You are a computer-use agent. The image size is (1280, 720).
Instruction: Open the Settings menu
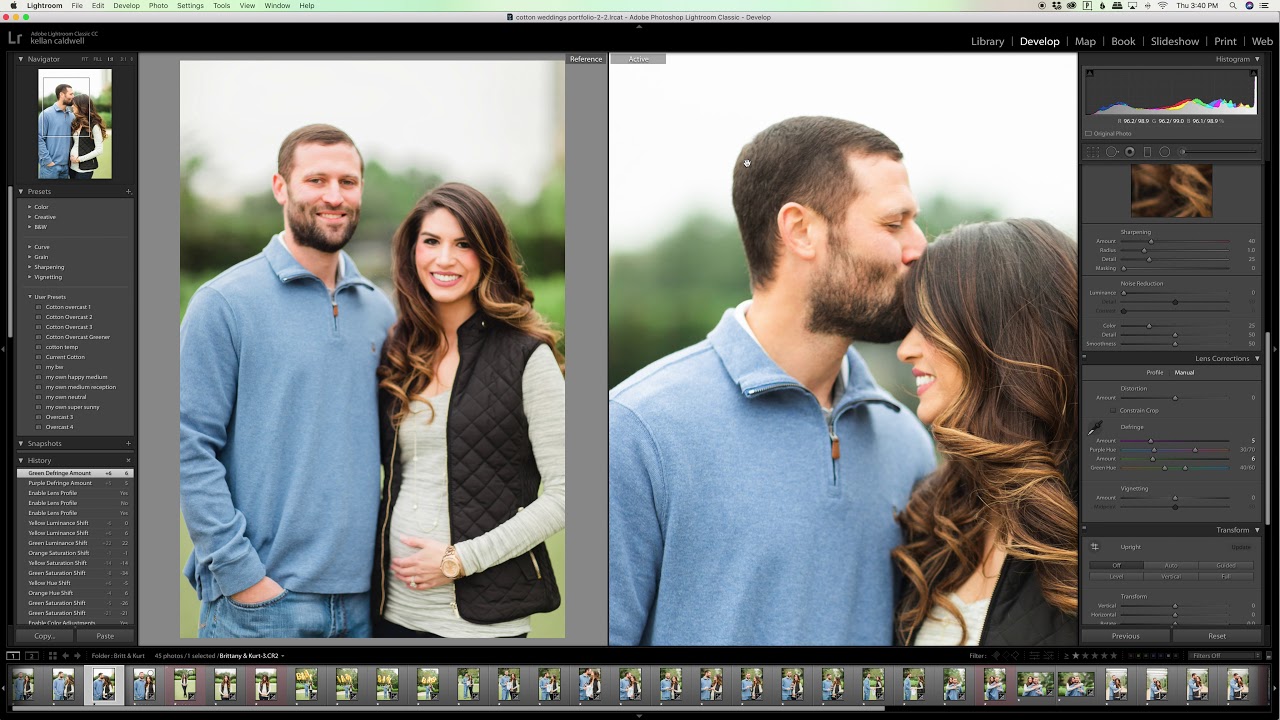[x=190, y=5]
